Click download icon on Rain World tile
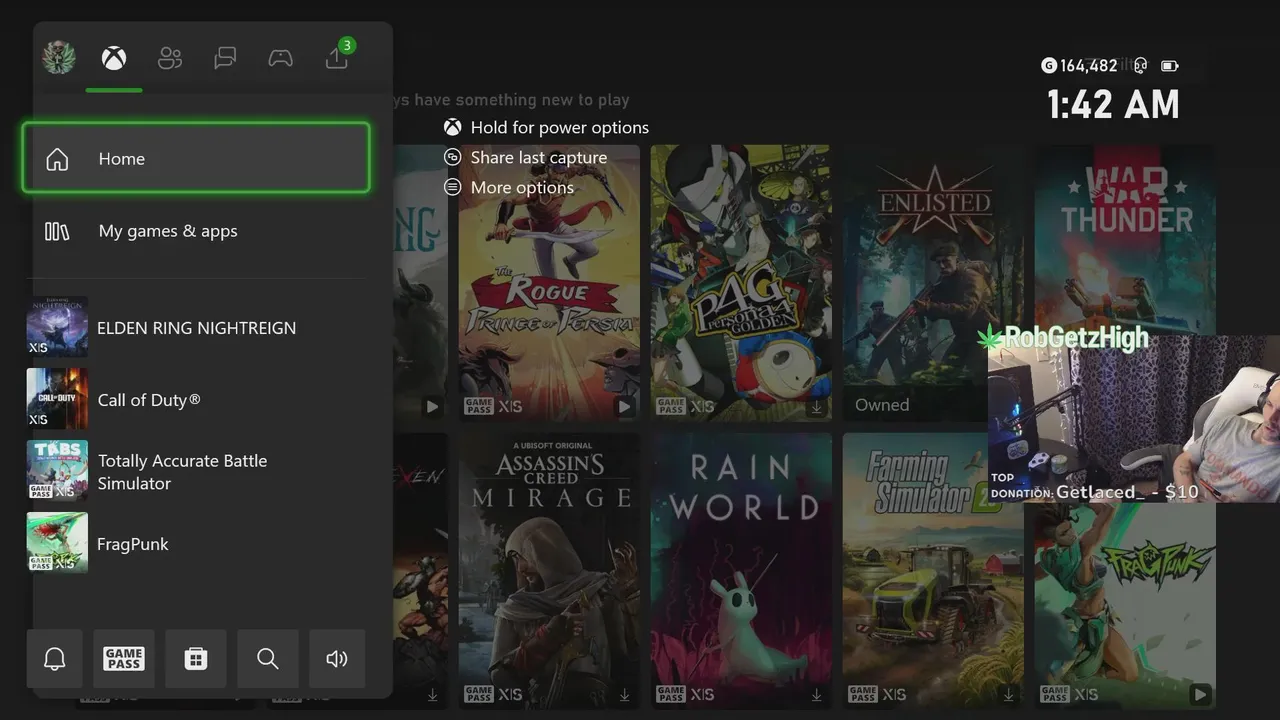 click(817, 695)
